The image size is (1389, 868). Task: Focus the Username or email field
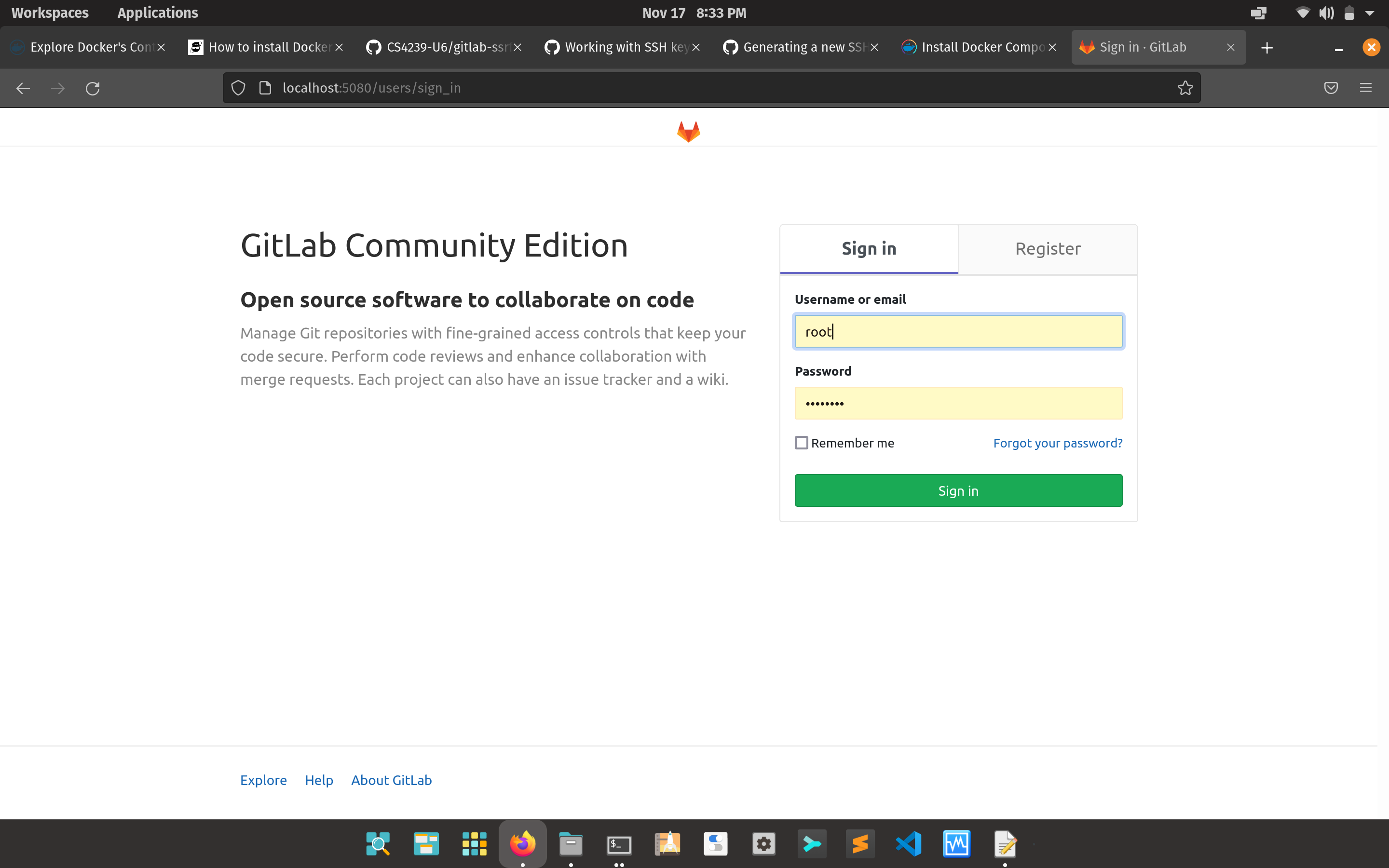pyautogui.click(x=958, y=331)
